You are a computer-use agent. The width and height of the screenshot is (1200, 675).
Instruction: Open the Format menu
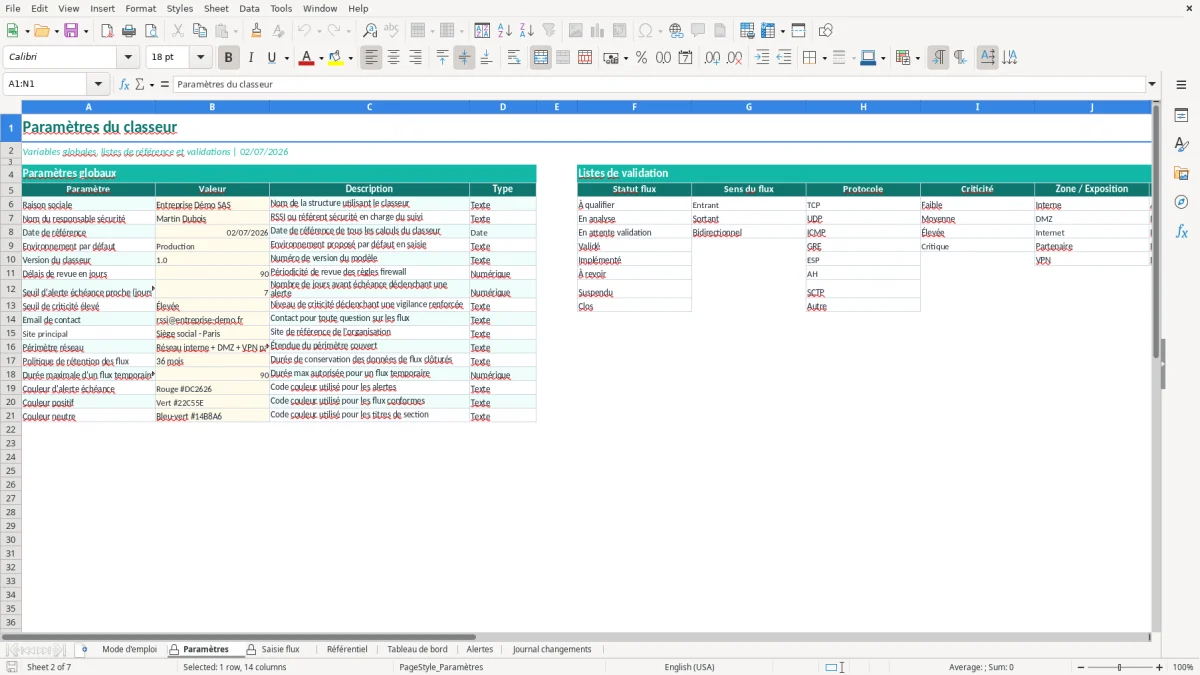[x=141, y=8]
